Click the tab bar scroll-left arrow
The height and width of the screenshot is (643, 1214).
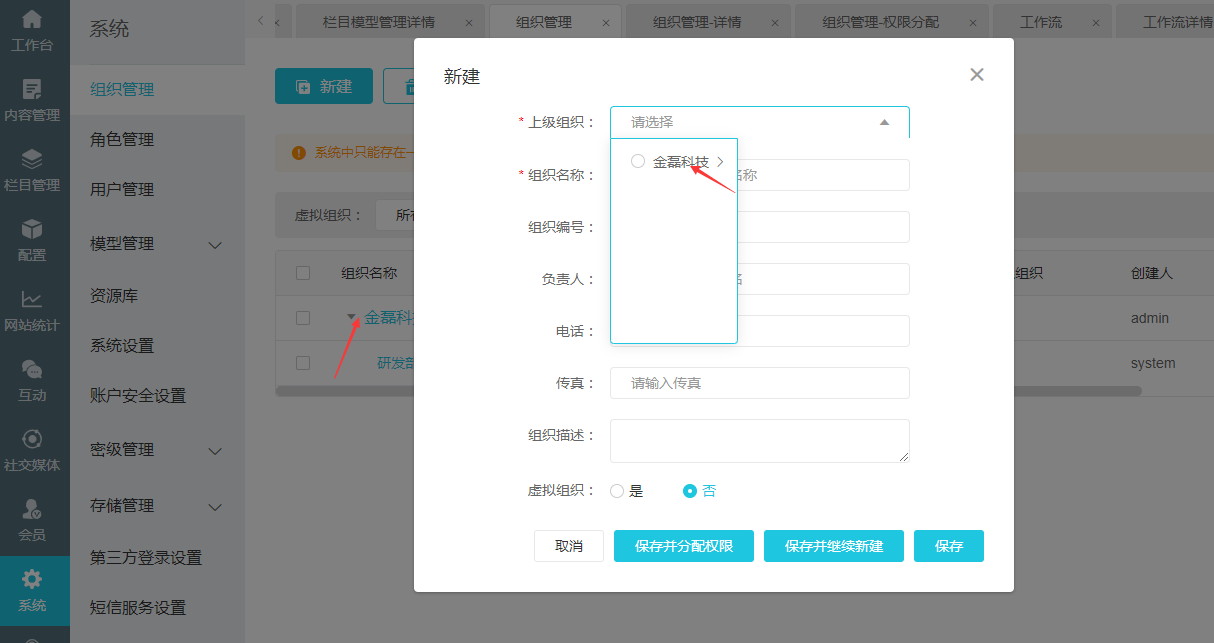pyautogui.click(x=261, y=20)
